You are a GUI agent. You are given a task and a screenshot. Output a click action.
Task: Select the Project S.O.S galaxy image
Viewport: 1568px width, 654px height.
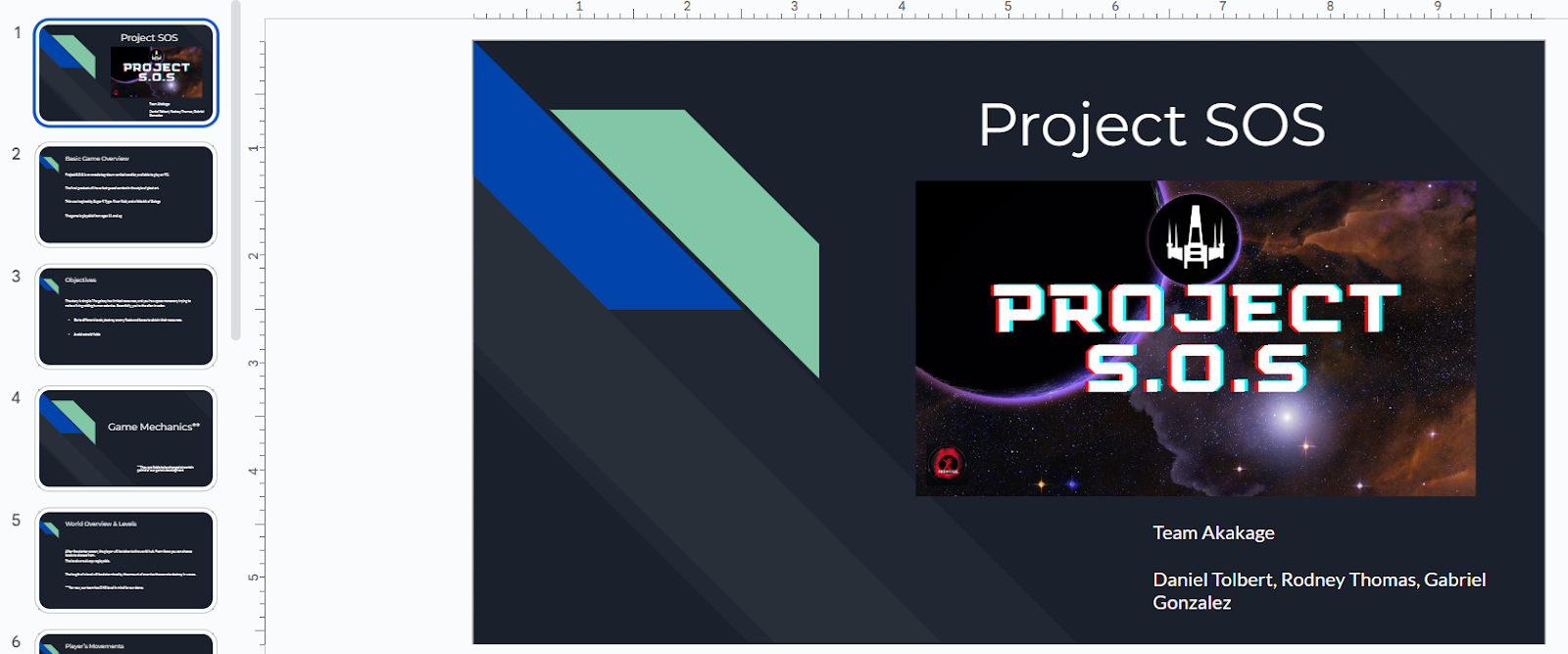pos(1196,338)
